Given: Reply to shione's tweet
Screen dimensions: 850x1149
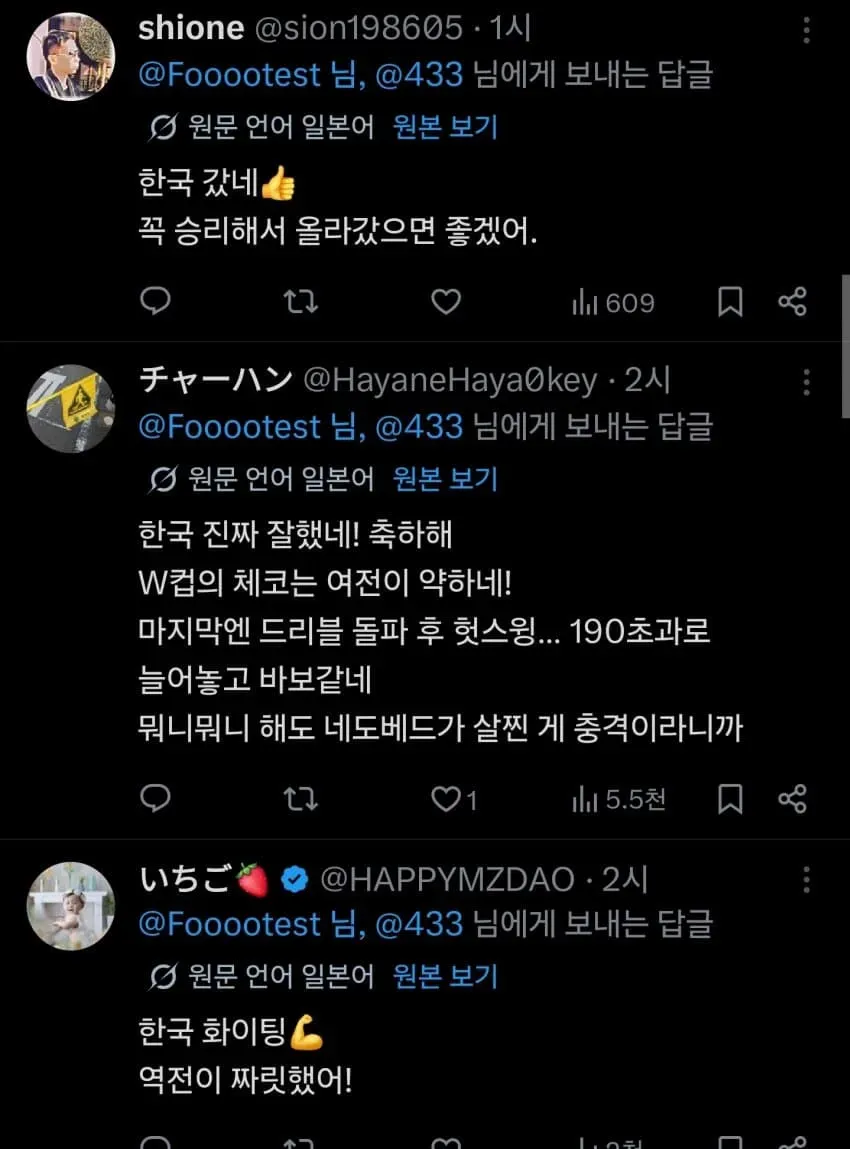Looking at the screenshot, I should click(155, 301).
